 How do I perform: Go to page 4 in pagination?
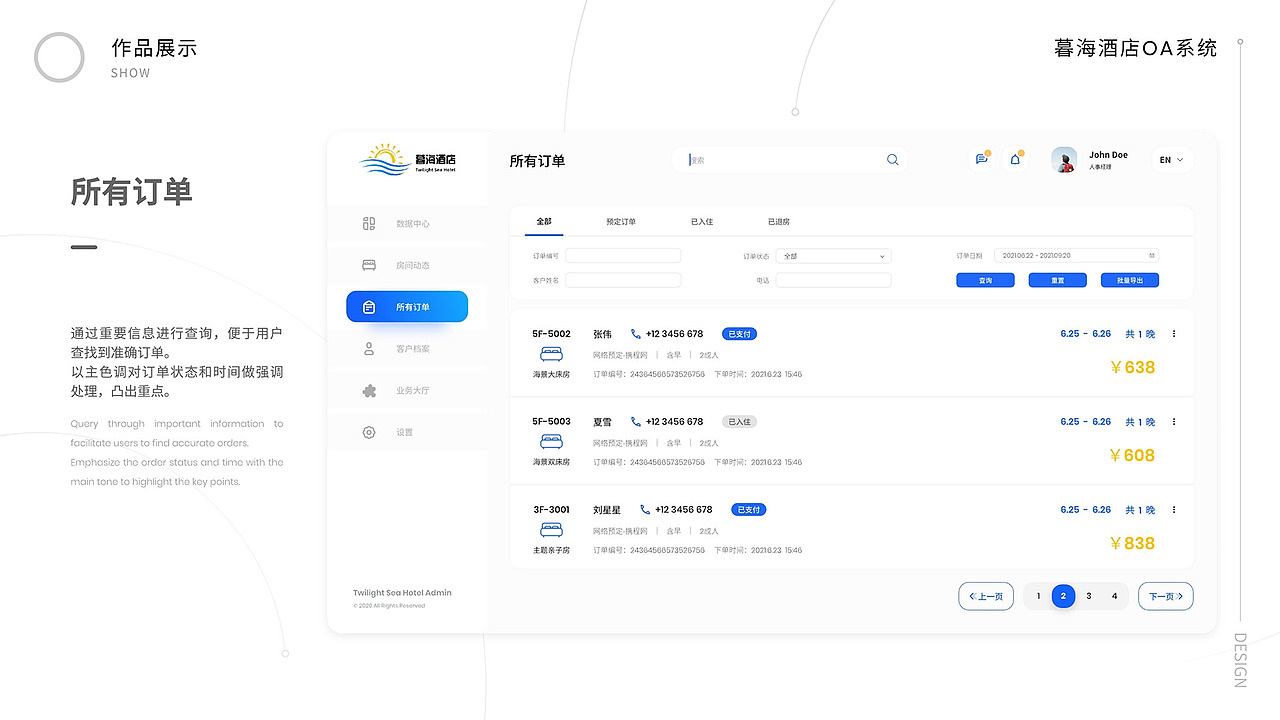click(1114, 596)
